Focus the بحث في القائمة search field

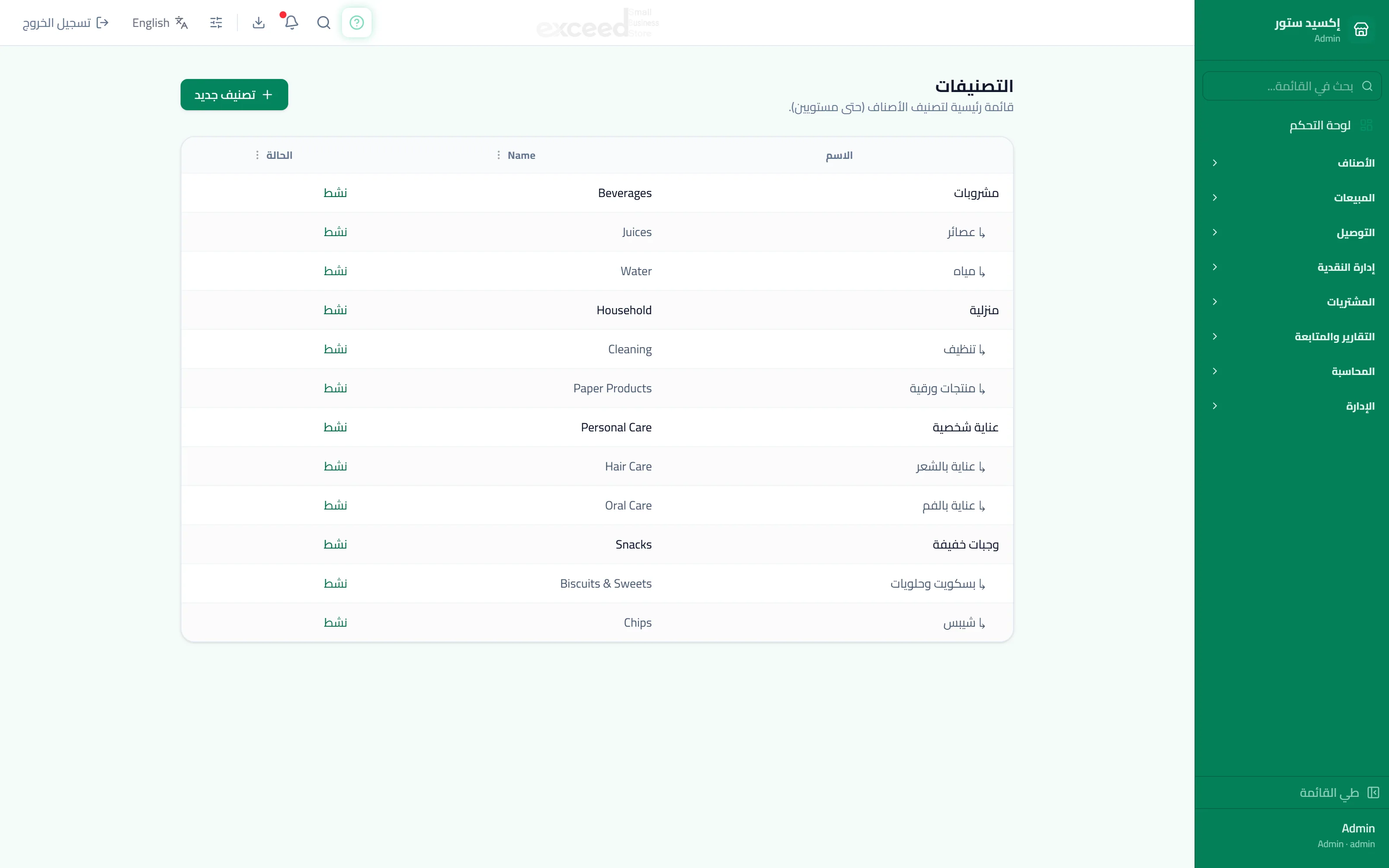pyautogui.click(x=1291, y=86)
